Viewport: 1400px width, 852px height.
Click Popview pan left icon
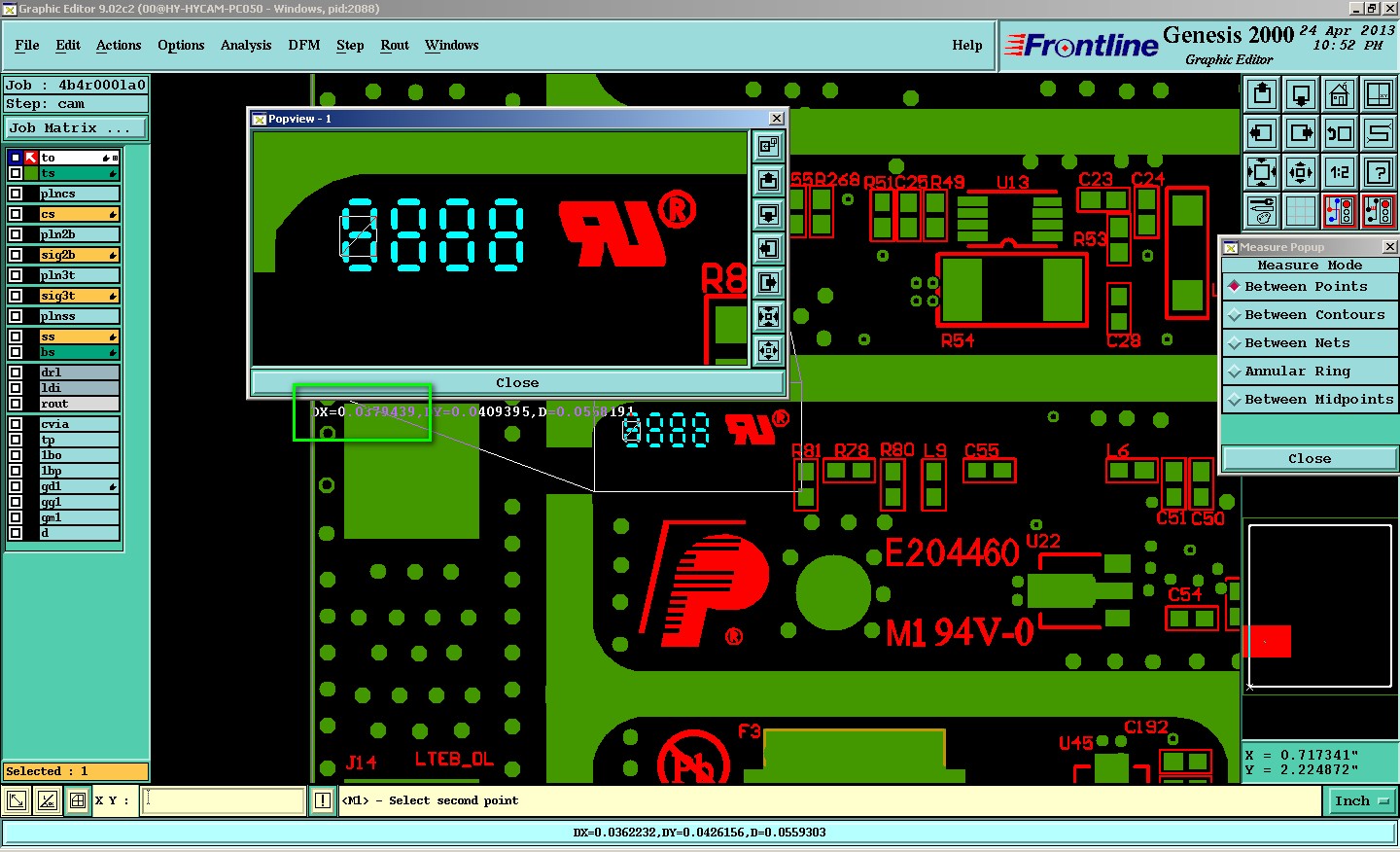tap(768, 248)
